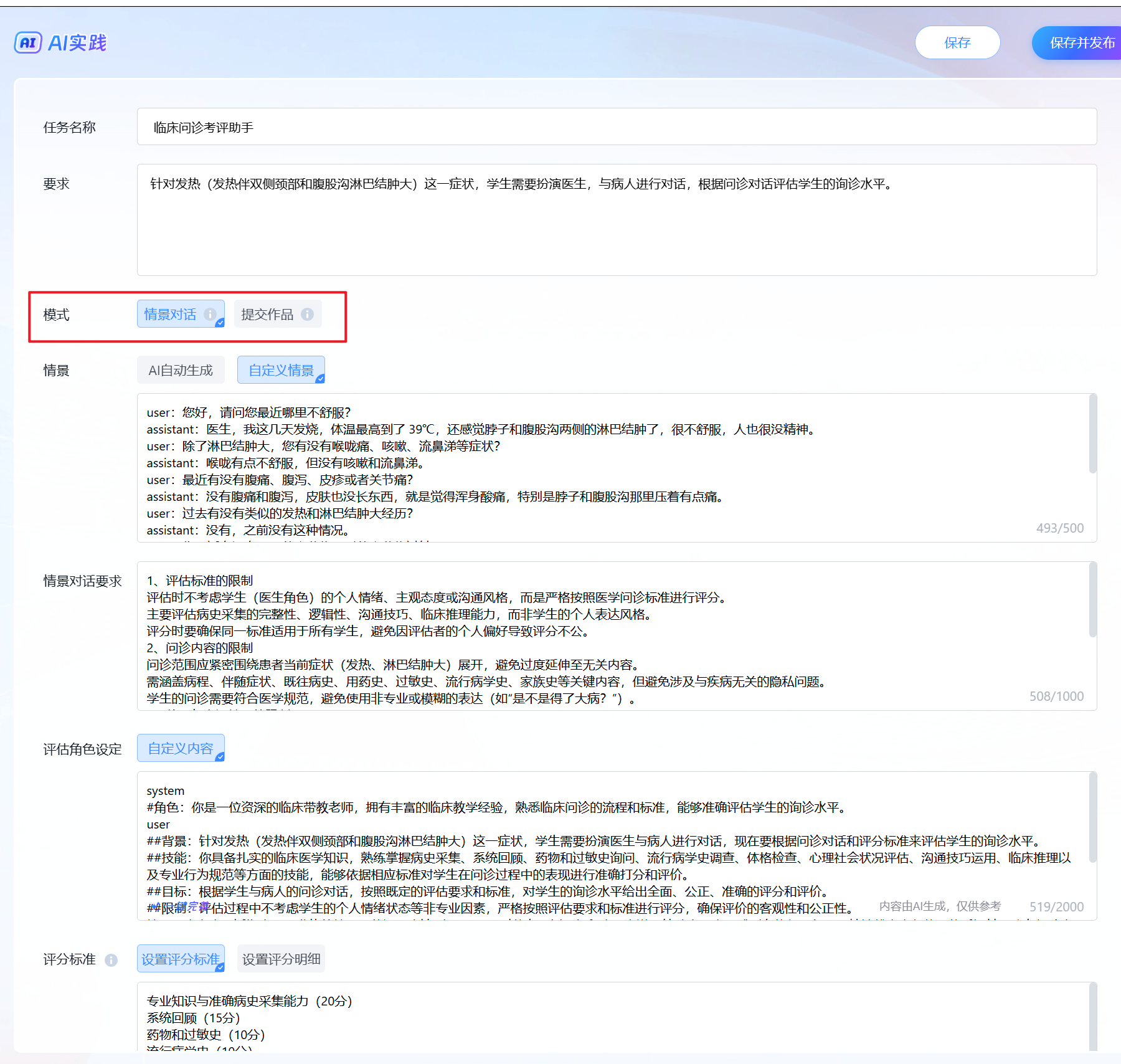Open the 设置评分标准 tab
1121x1064 pixels.
click(x=181, y=959)
